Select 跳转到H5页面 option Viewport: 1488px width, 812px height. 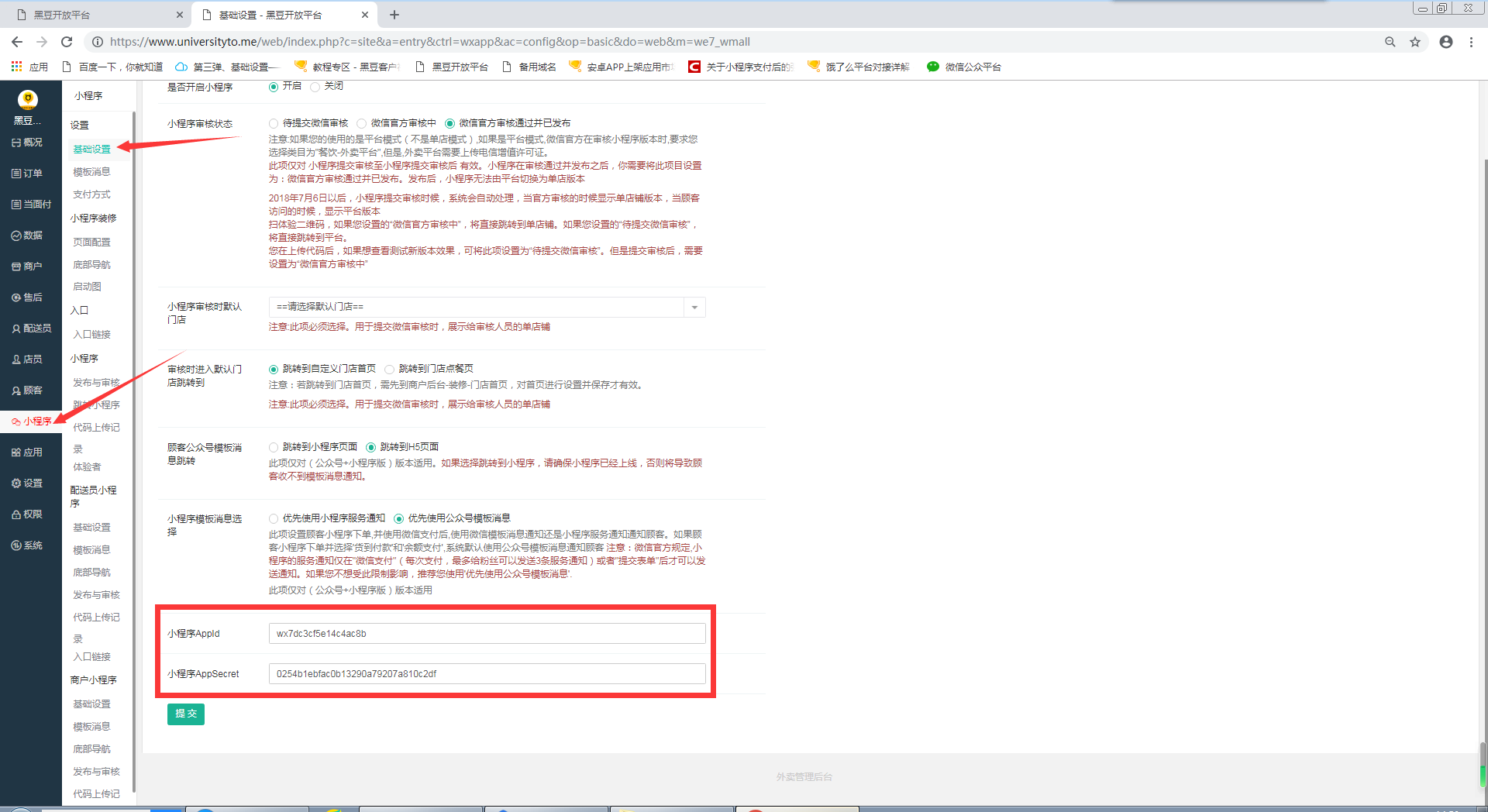click(371, 447)
